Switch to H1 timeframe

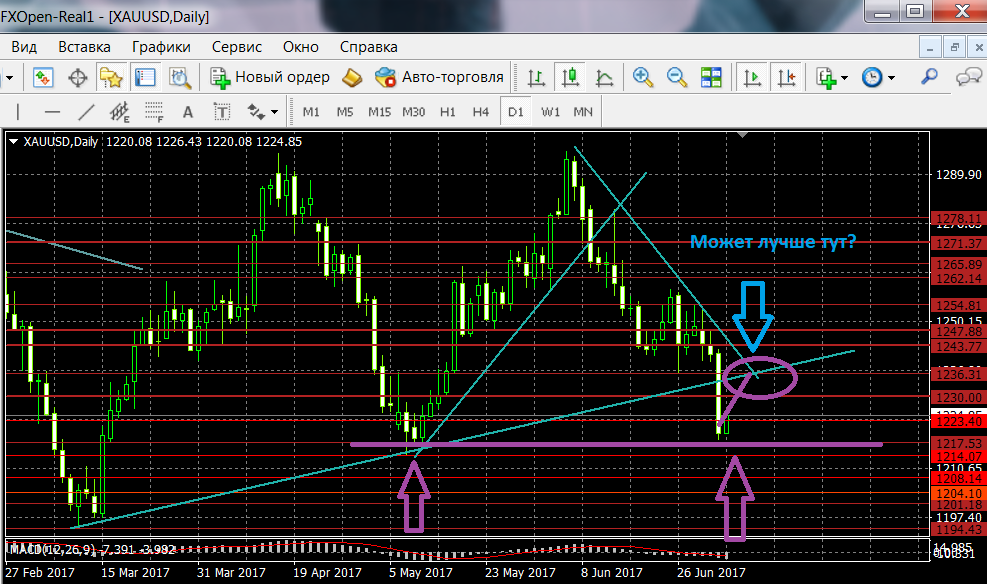[x=448, y=112]
